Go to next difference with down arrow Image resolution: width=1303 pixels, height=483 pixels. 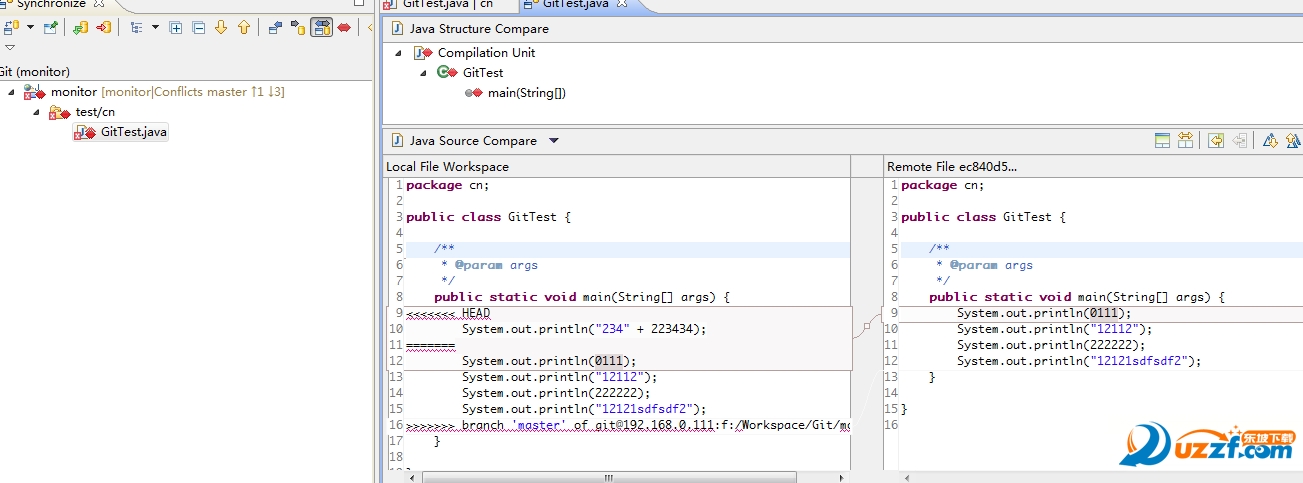point(221,28)
